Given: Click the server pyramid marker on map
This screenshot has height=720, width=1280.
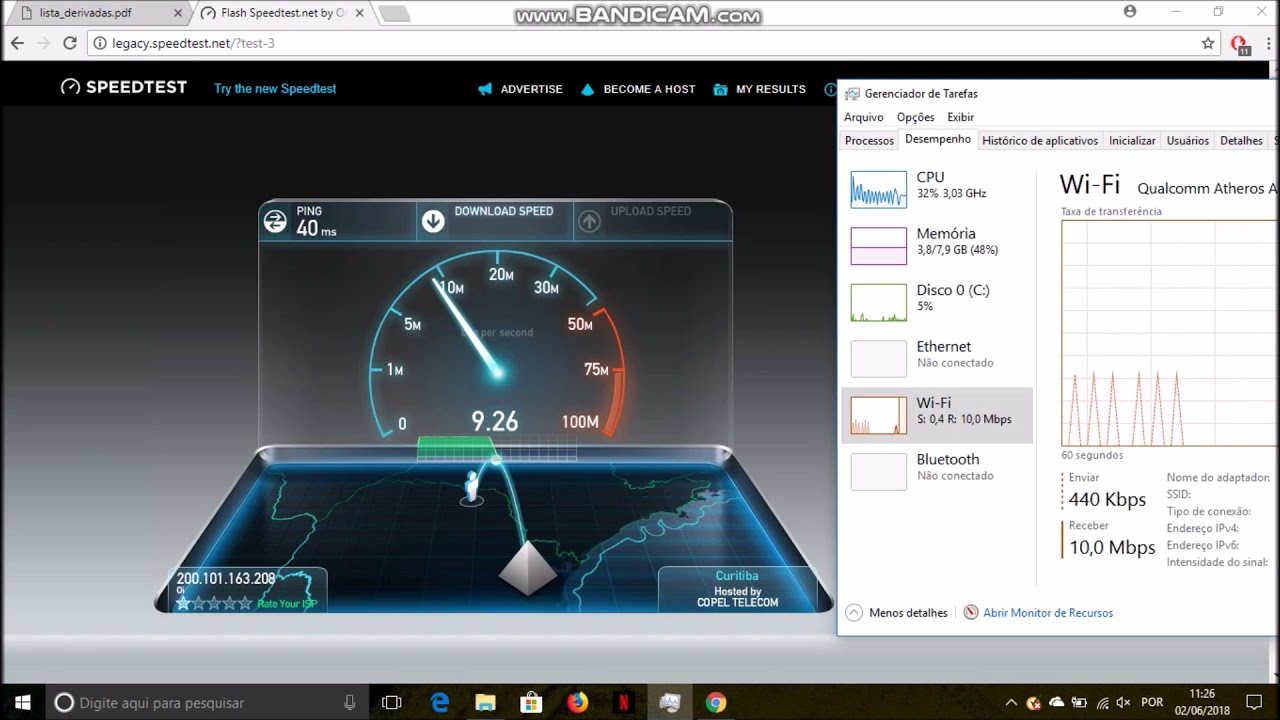Looking at the screenshot, I should pyautogui.click(x=528, y=567).
